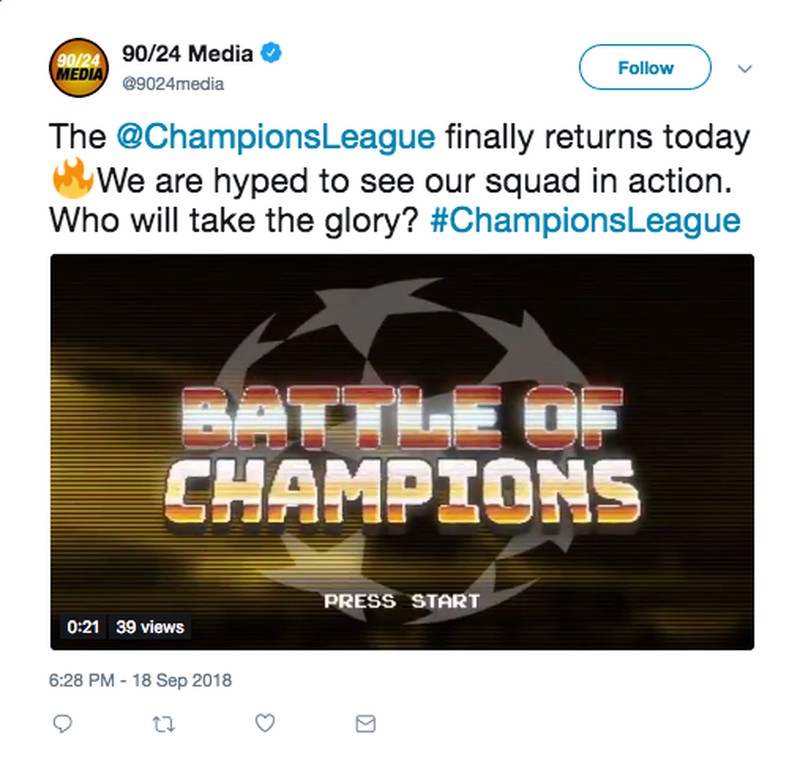
Task: Play the Battle of Champions video
Action: (402, 452)
